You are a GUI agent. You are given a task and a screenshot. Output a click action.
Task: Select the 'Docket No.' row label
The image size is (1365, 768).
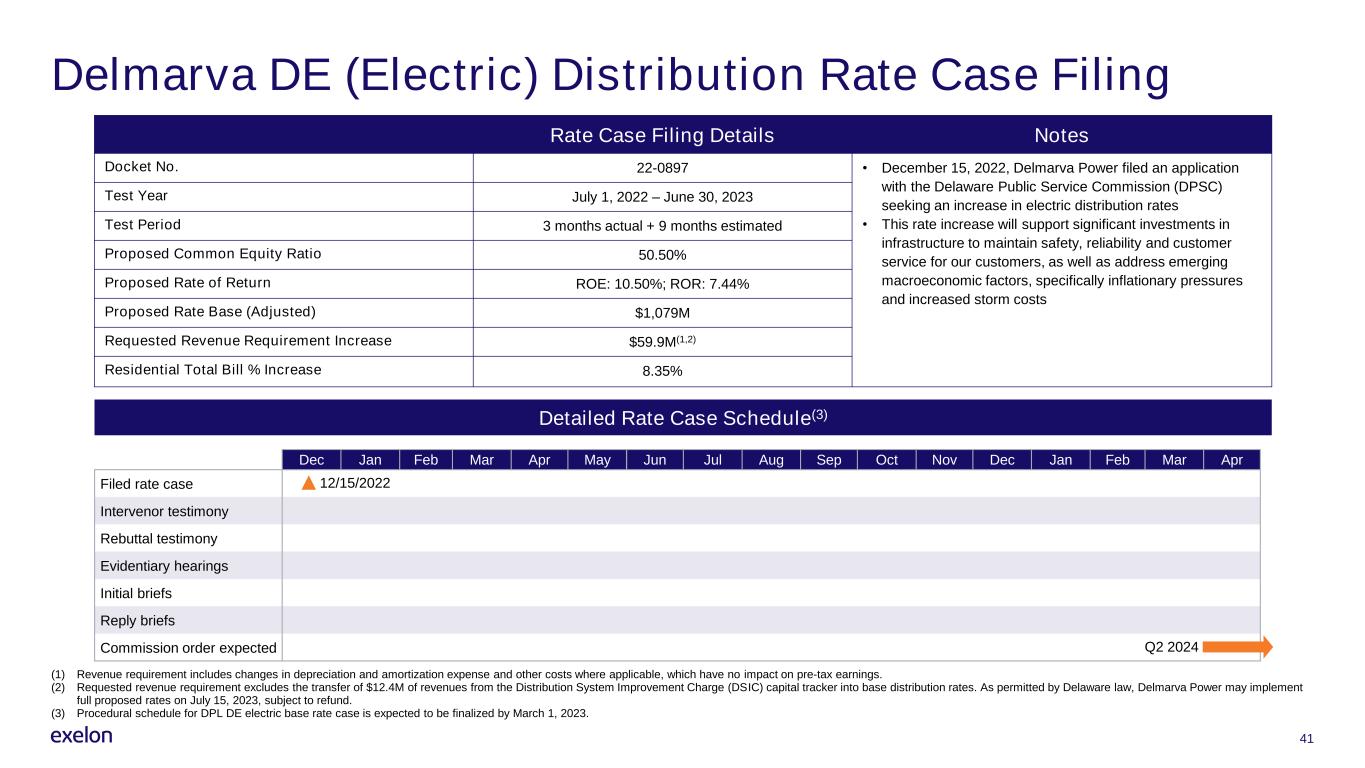pyautogui.click(x=142, y=167)
